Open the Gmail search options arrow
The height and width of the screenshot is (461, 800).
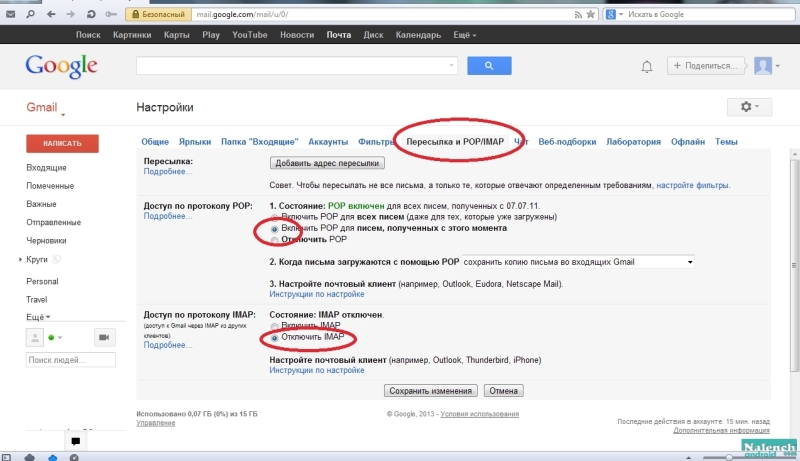click(451, 65)
